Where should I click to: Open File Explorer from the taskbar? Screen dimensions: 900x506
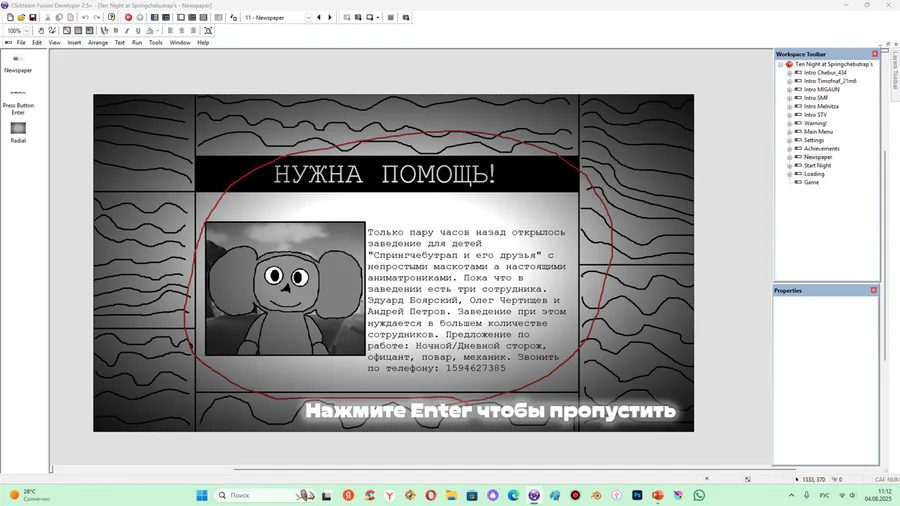[451, 495]
